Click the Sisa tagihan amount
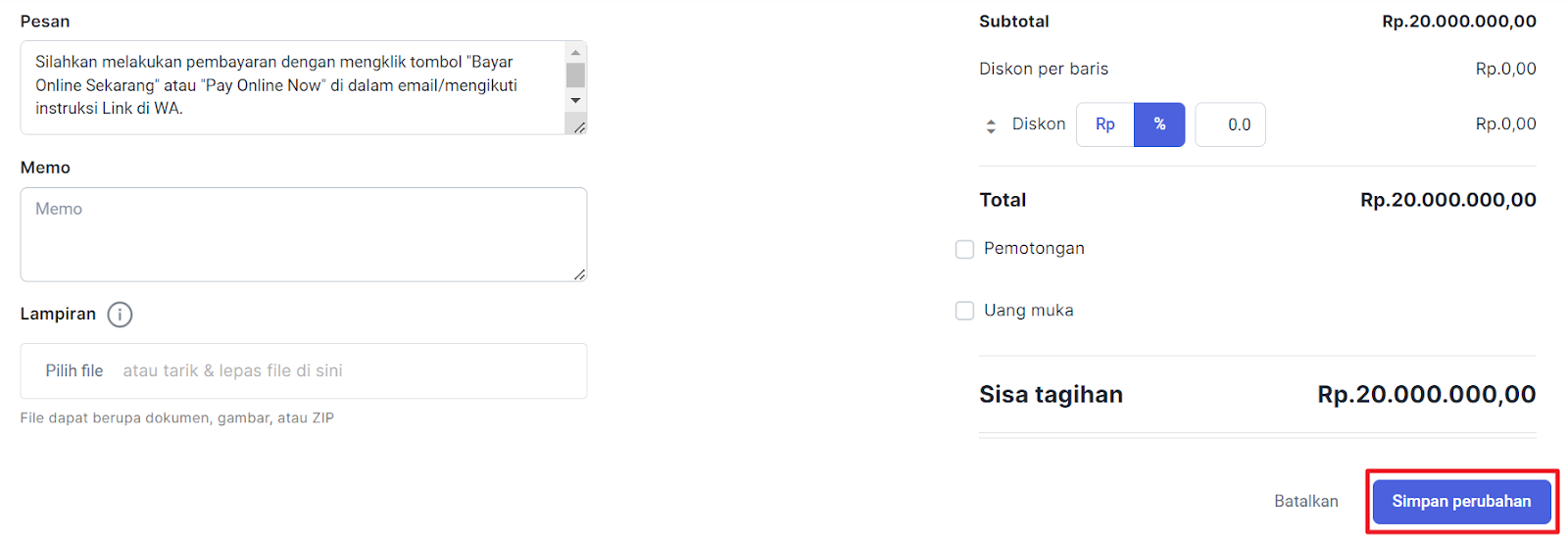This screenshot has height=540, width=1568. [1427, 394]
